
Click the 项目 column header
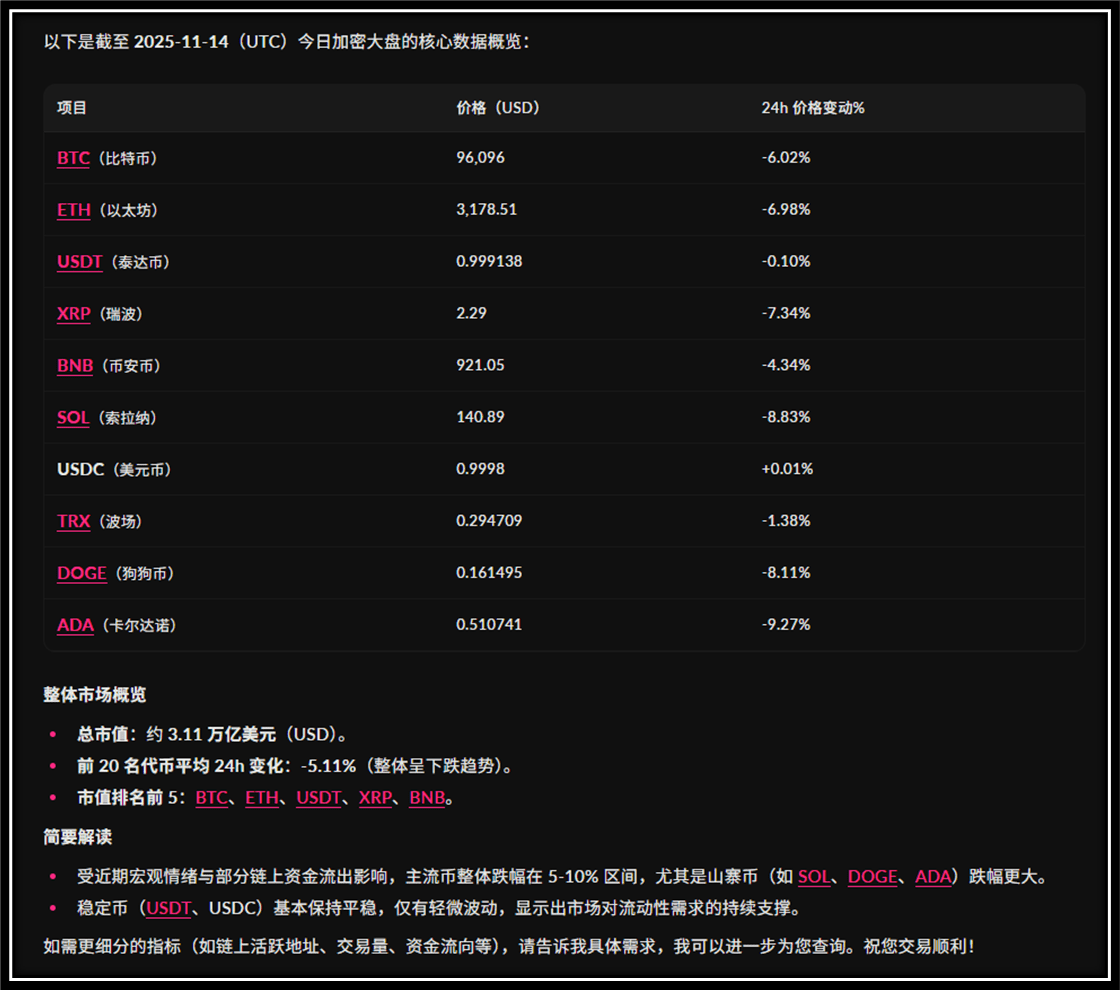[x=71, y=108]
